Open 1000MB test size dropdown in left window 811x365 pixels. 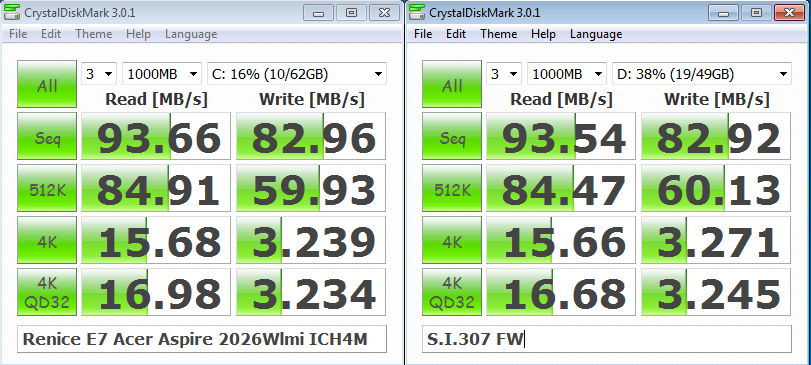click(x=162, y=74)
